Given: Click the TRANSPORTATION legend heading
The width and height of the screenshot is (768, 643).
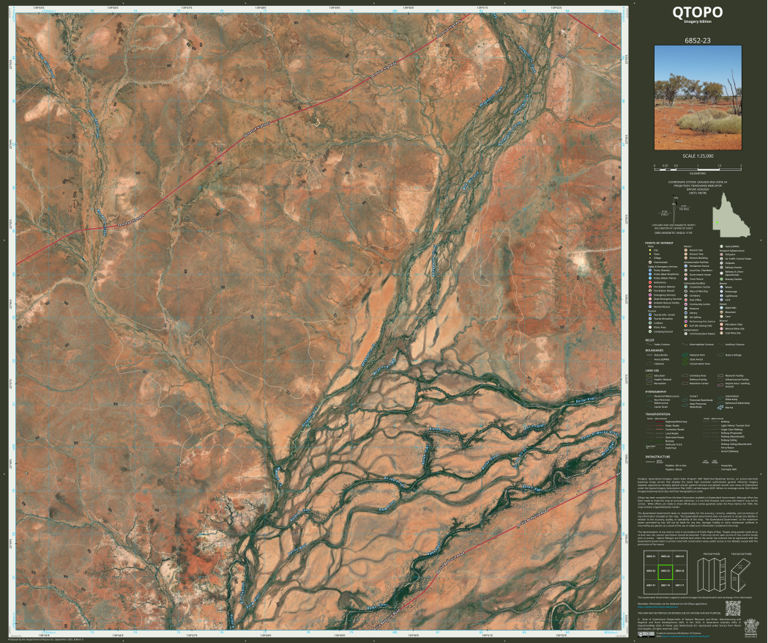Looking at the screenshot, I should 658,414.
